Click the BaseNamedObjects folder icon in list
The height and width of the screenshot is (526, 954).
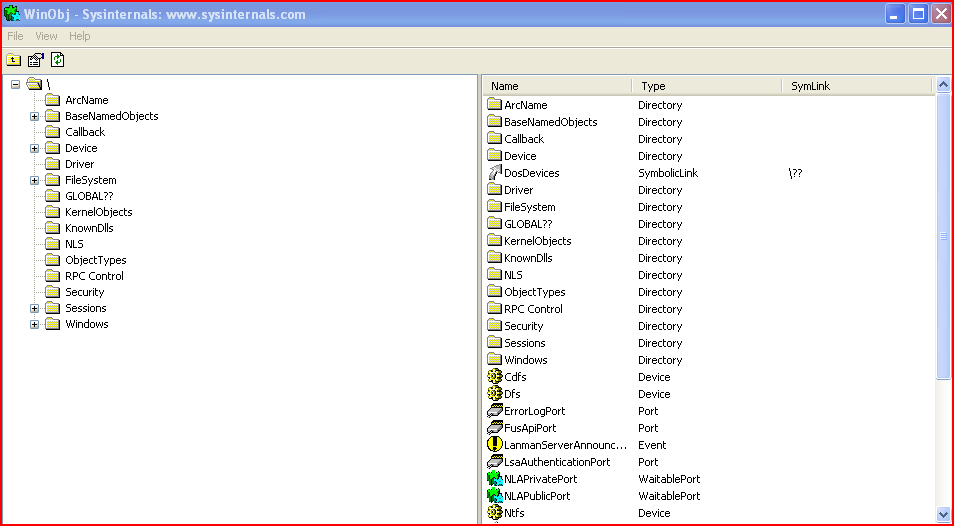(495, 122)
